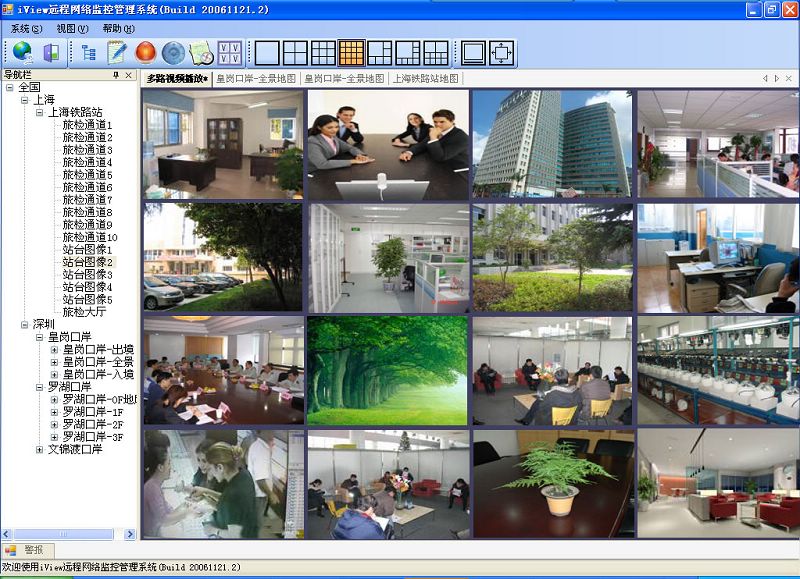
Task: Expand the 皇岗口岸-出境 tree node
Action: [54, 350]
